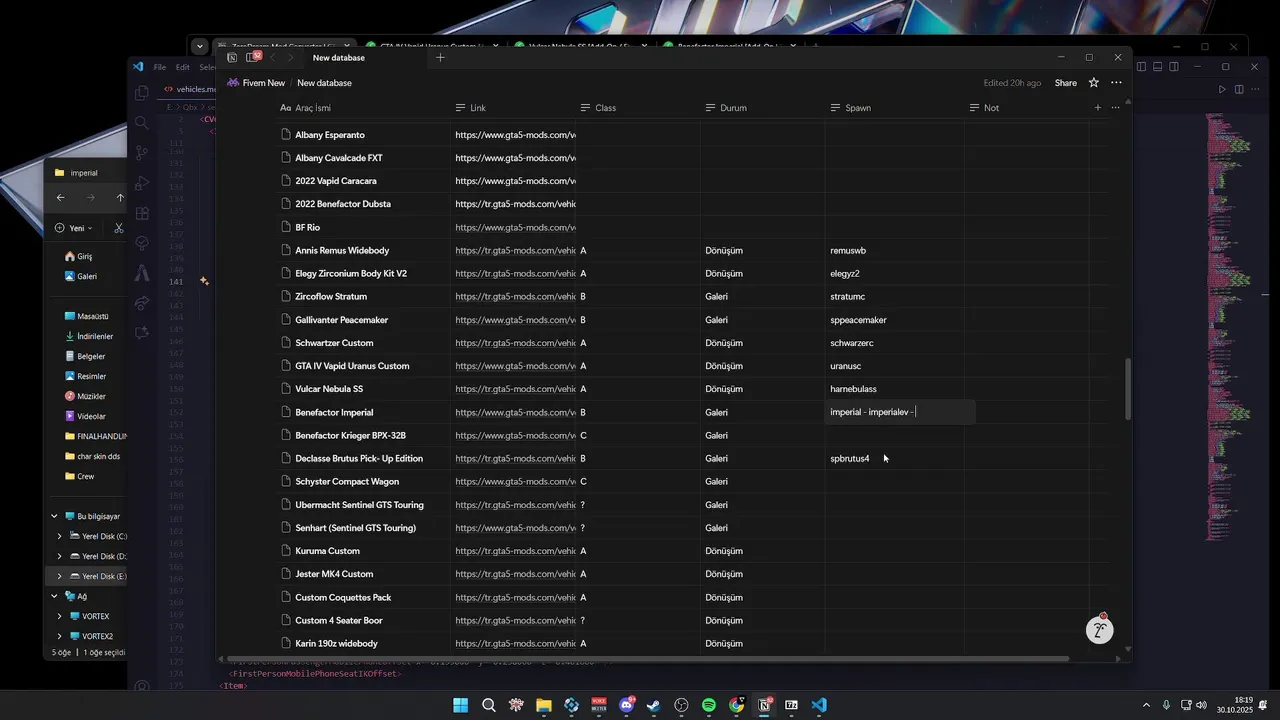Open Karin 190z widebody link

click(x=515, y=643)
